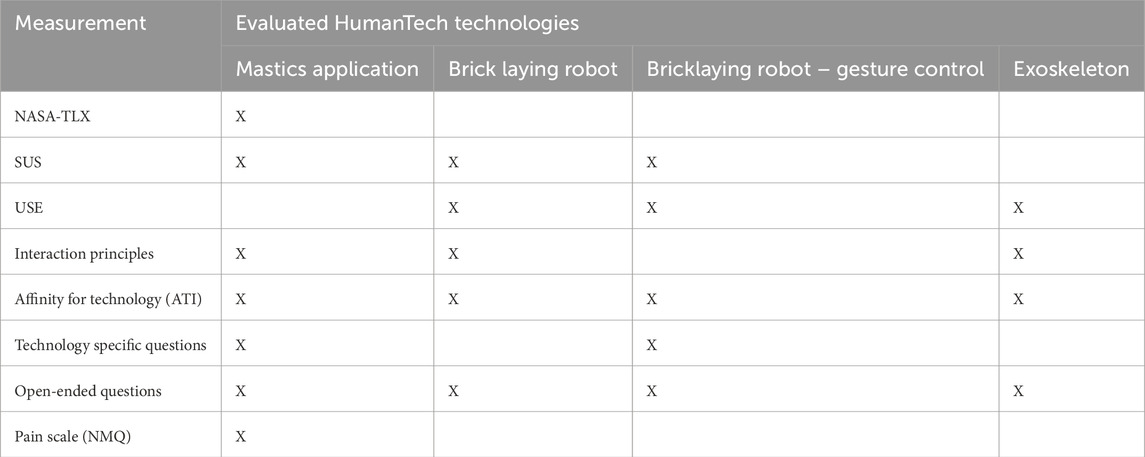Select X in Technology specific questions gesture control cell
Image resolution: width=1145 pixels, height=457 pixels.
(x=652, y=345)
